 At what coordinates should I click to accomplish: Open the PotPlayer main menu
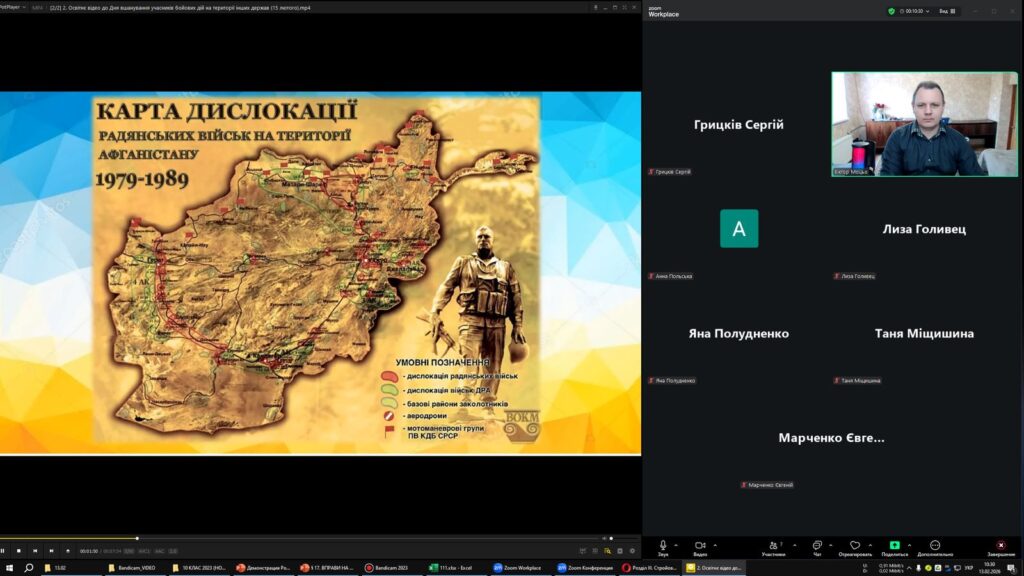[x=12, y=6]
